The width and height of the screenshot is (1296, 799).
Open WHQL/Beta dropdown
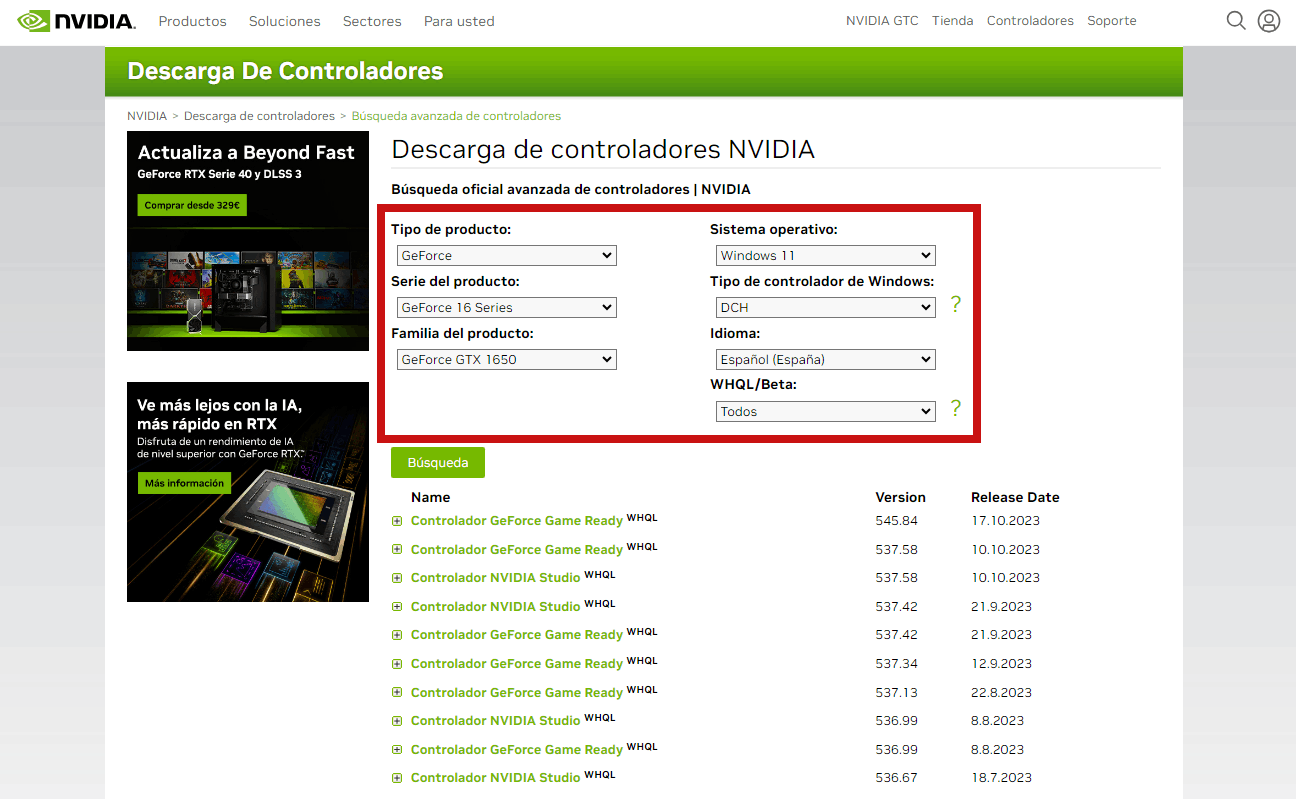(x=825, y=411)
